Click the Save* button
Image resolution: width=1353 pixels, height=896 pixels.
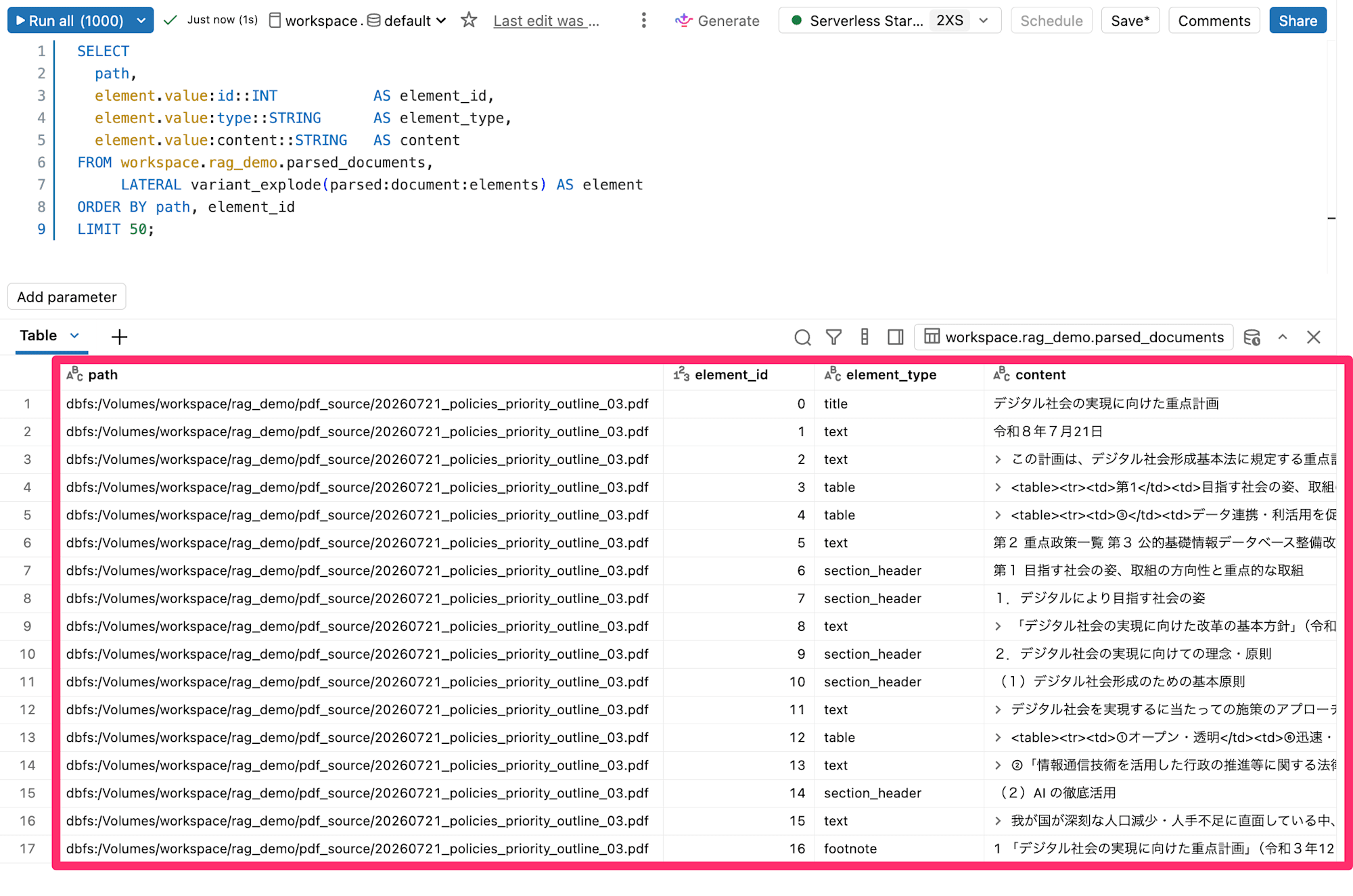pos(1130,20)
